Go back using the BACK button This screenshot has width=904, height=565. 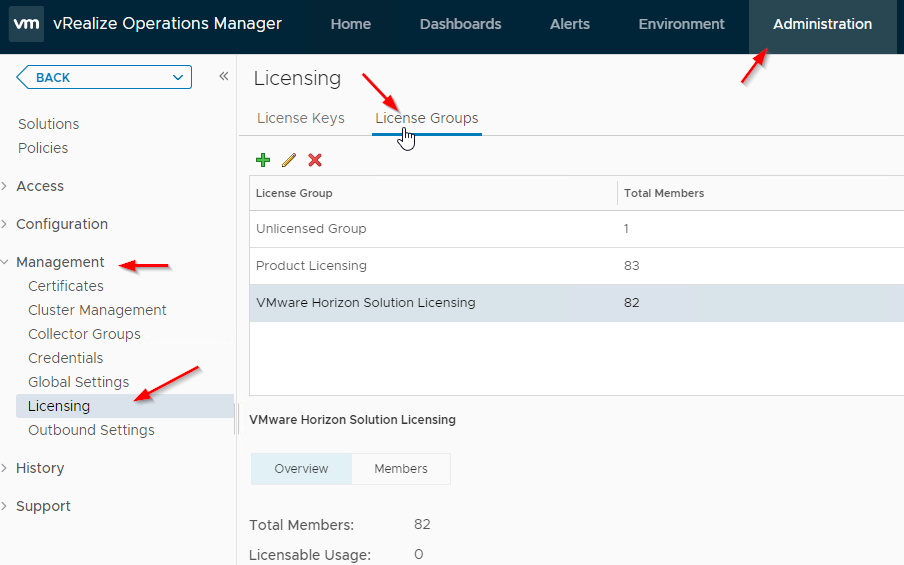(x=53, y=77)
